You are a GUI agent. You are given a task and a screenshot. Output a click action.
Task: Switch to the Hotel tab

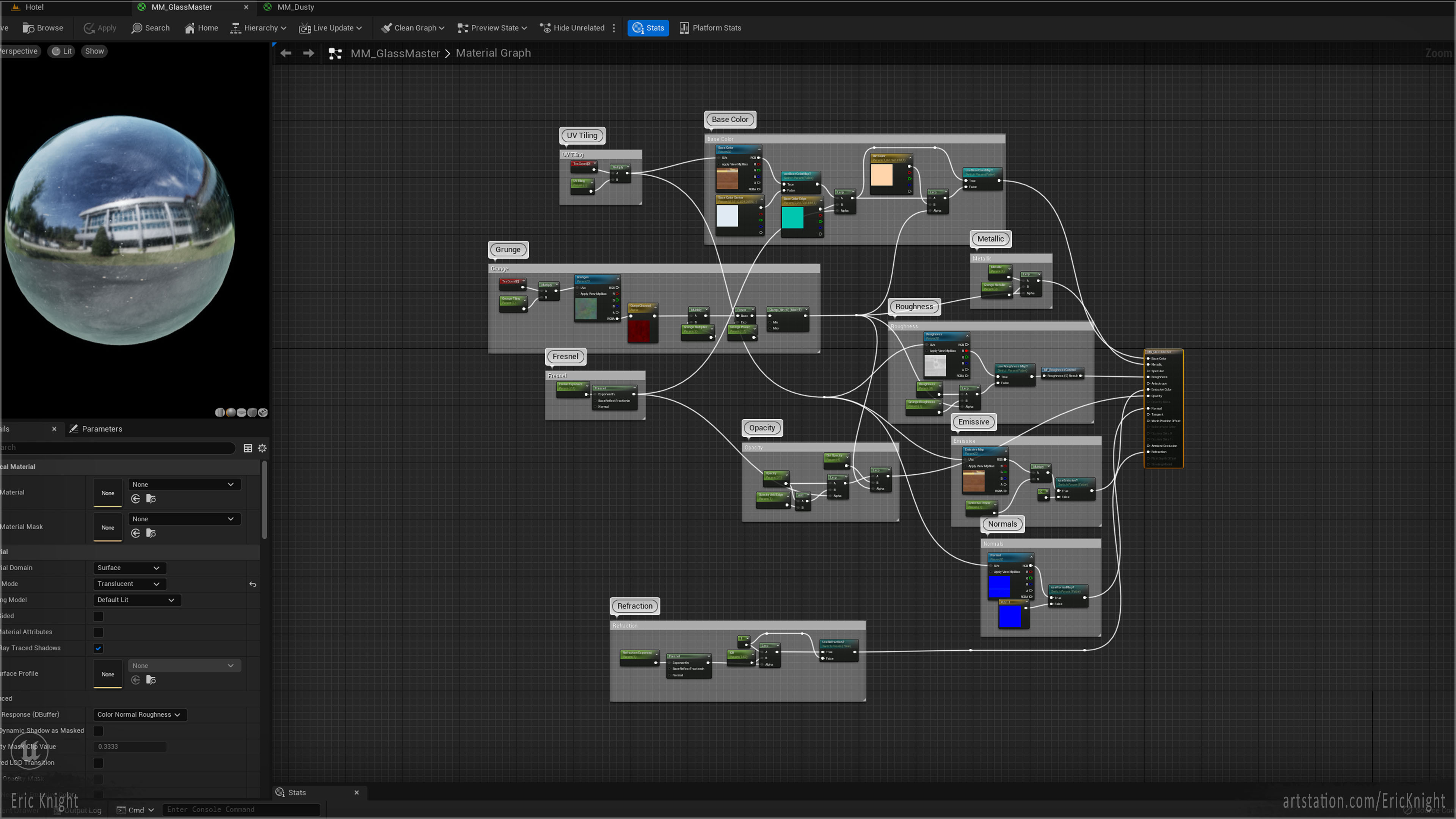pos(35,7)
